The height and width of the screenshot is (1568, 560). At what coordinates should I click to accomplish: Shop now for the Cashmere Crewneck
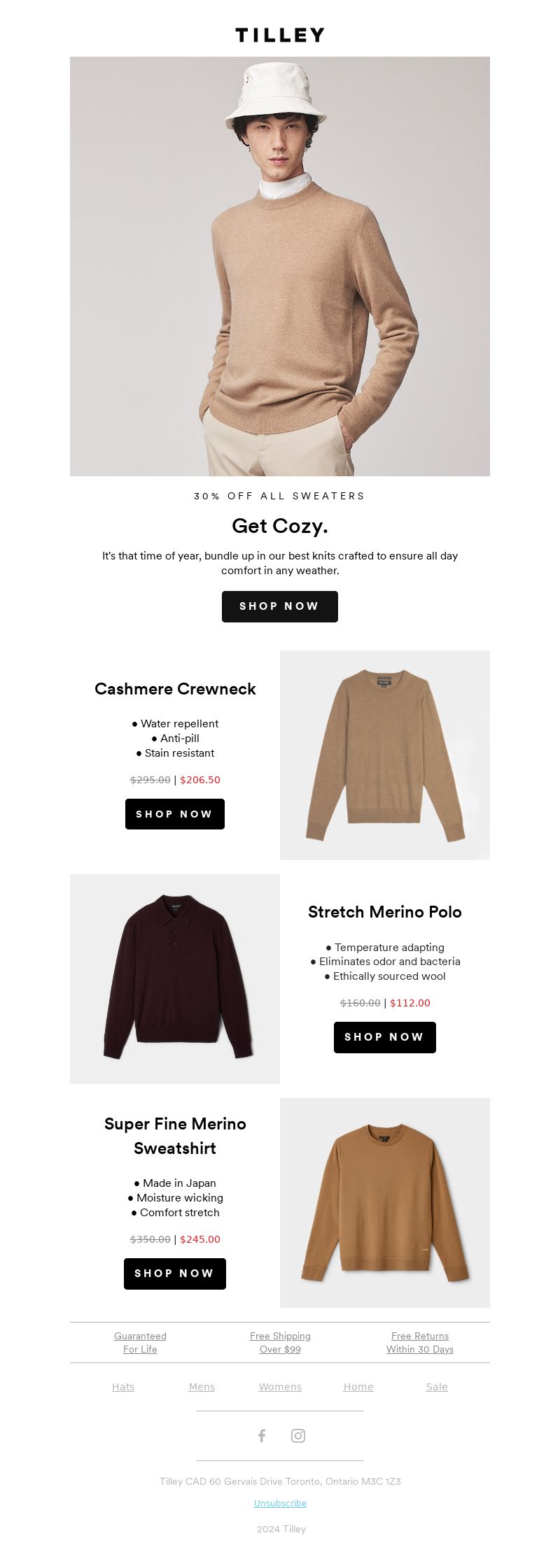tap(175, 814)
